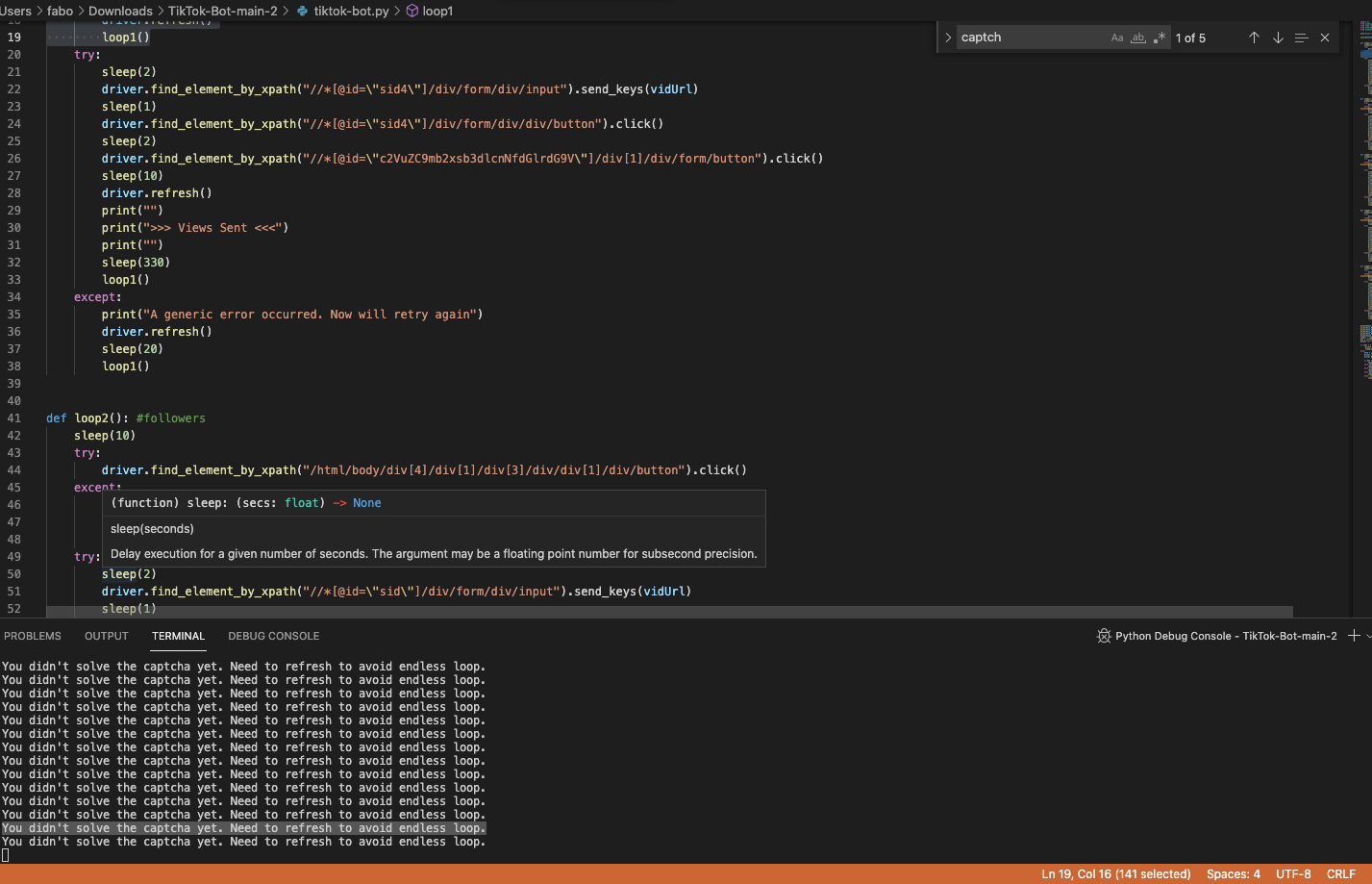Click 'driver.refresh()' on line 28
This screenshot has height=884, width=1372.
click(x=157, y=193)
